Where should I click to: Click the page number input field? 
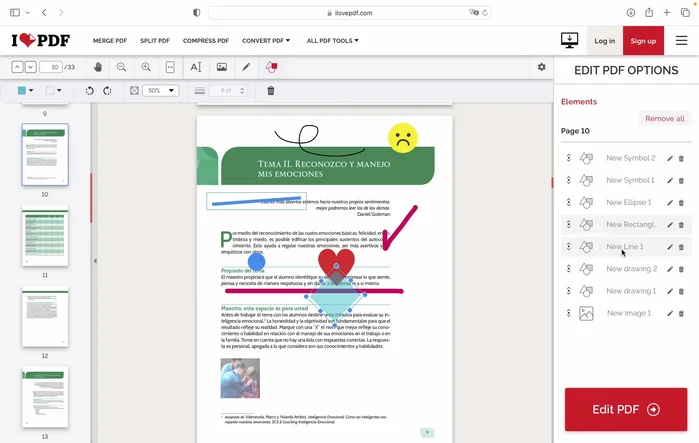(51, 67)
